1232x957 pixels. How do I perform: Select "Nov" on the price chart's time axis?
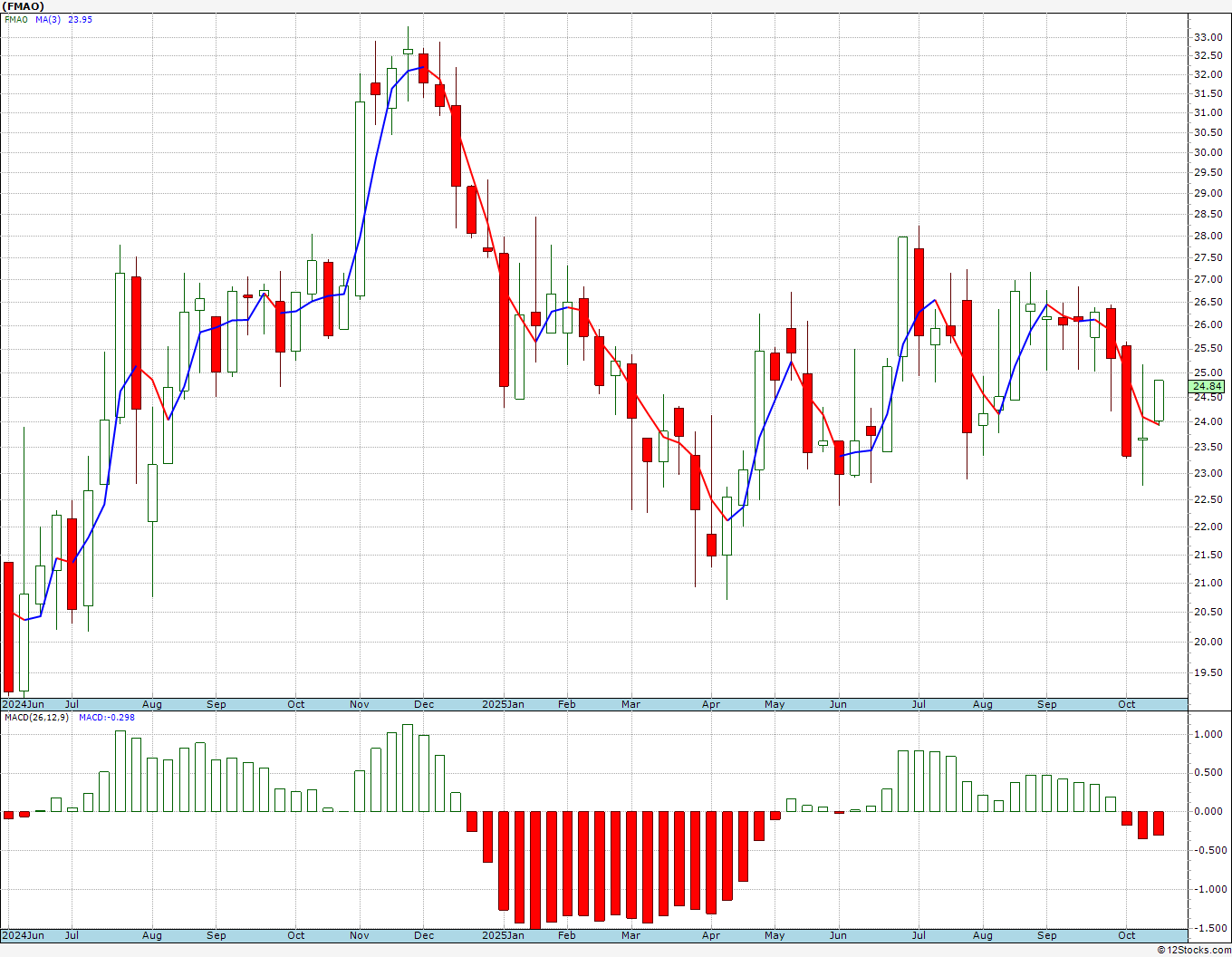[x=360, y=704]
